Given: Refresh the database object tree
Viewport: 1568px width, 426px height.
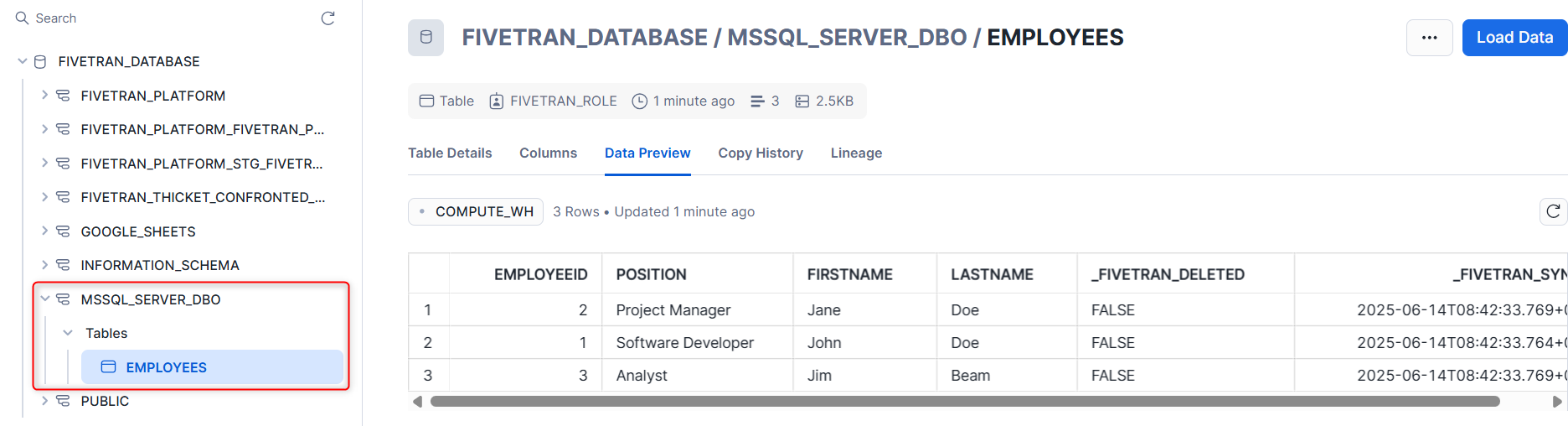Looking at the screenshot, I should (328, 18).
